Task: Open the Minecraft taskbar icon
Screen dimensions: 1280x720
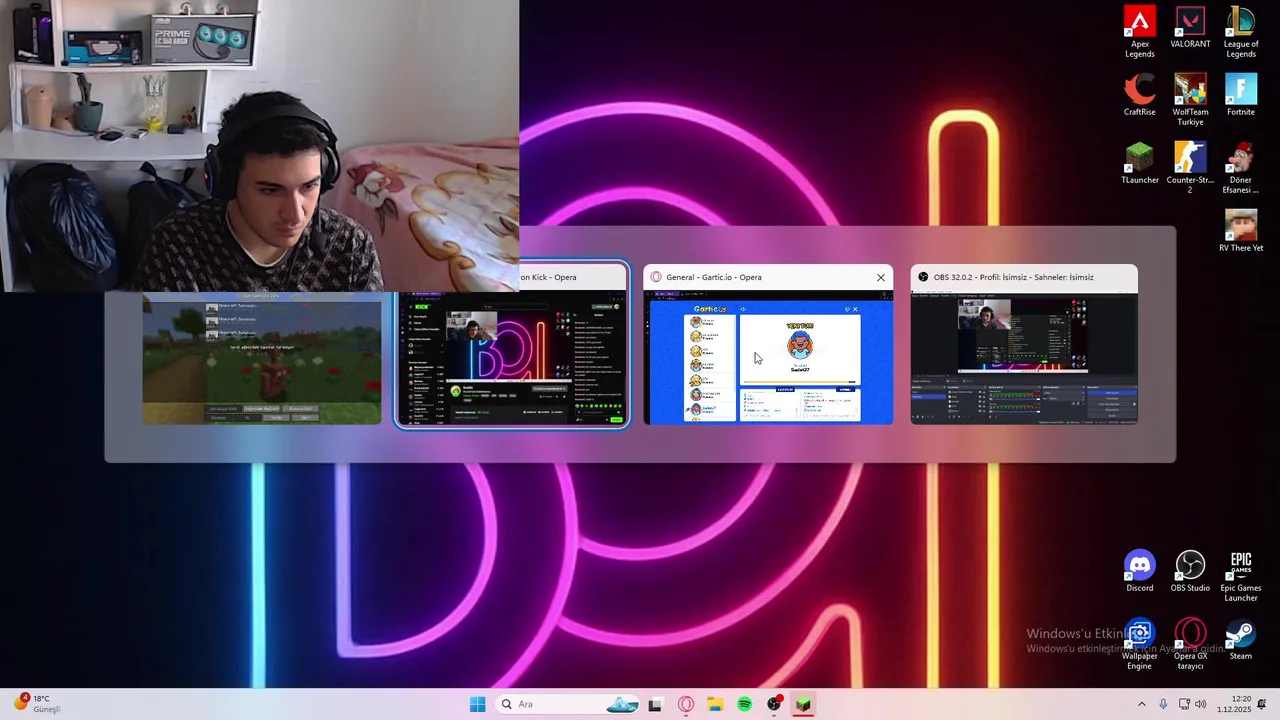Action: [x=803, y=704]
